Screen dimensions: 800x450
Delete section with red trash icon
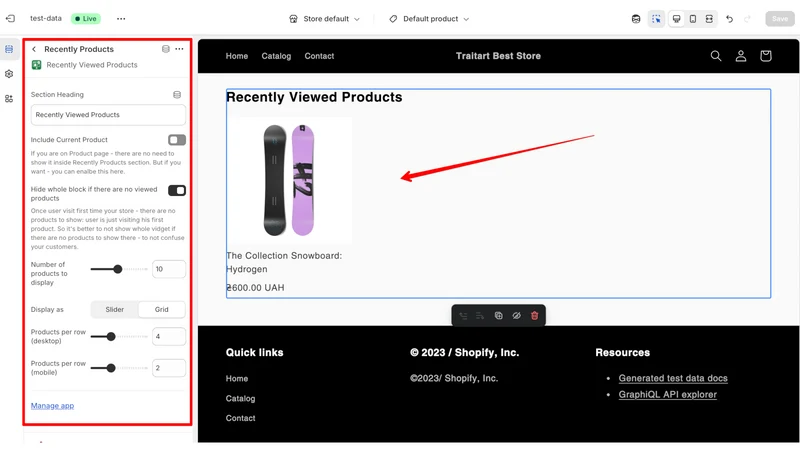point(534,316)
